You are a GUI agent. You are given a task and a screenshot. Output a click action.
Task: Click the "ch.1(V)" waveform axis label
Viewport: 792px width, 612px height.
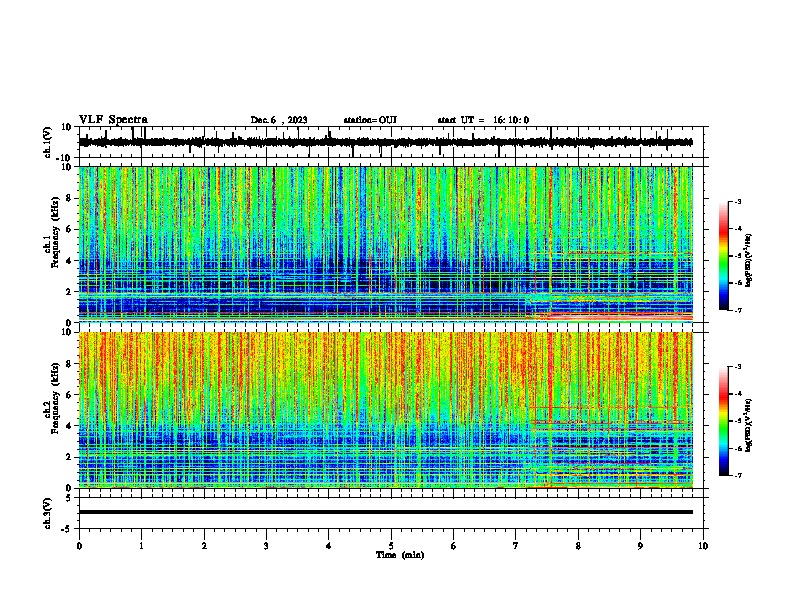click(x=48, y=142)
